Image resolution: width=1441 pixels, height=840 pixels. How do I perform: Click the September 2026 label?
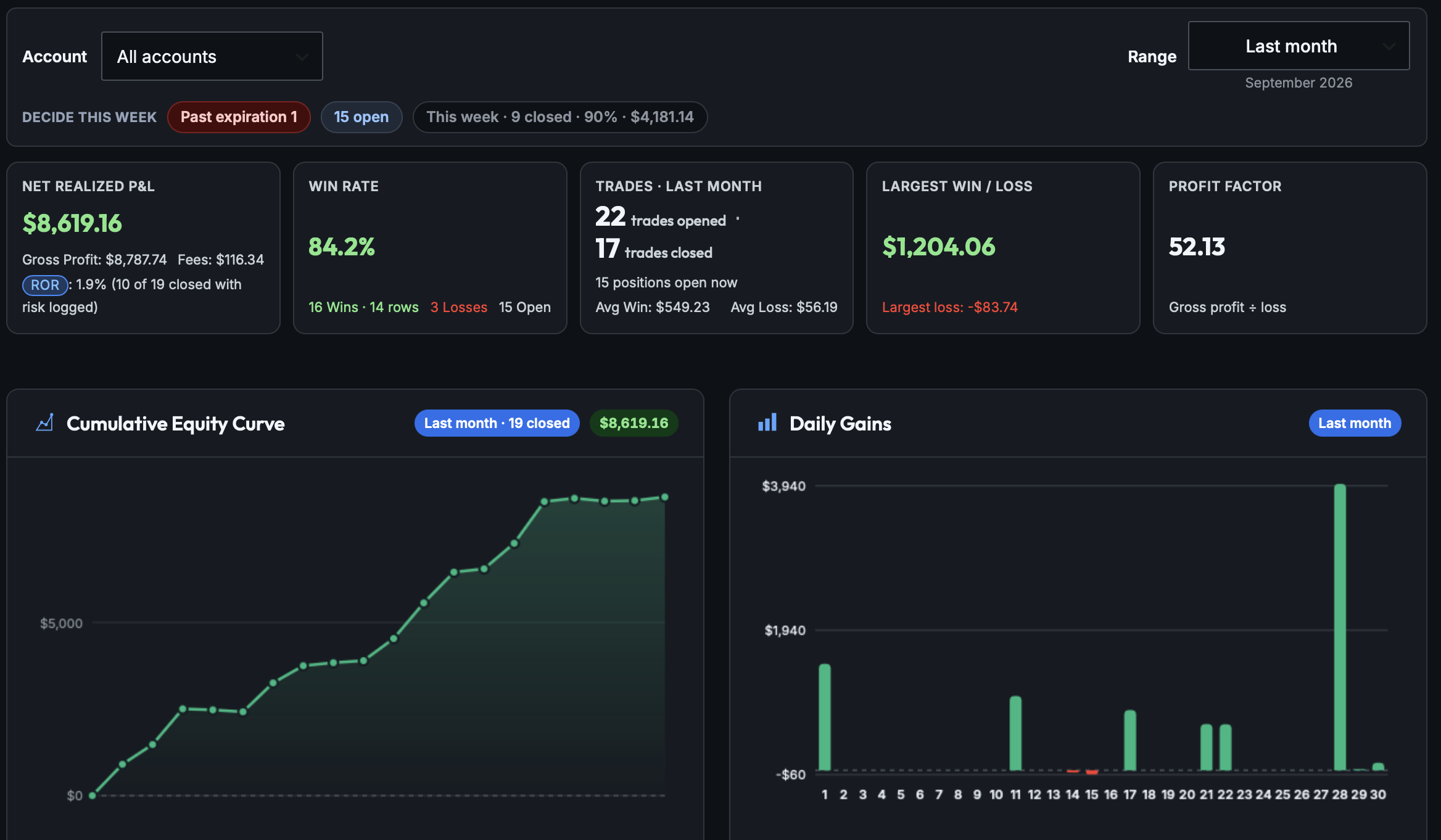pyautogui.click(x=1299, y=83)
